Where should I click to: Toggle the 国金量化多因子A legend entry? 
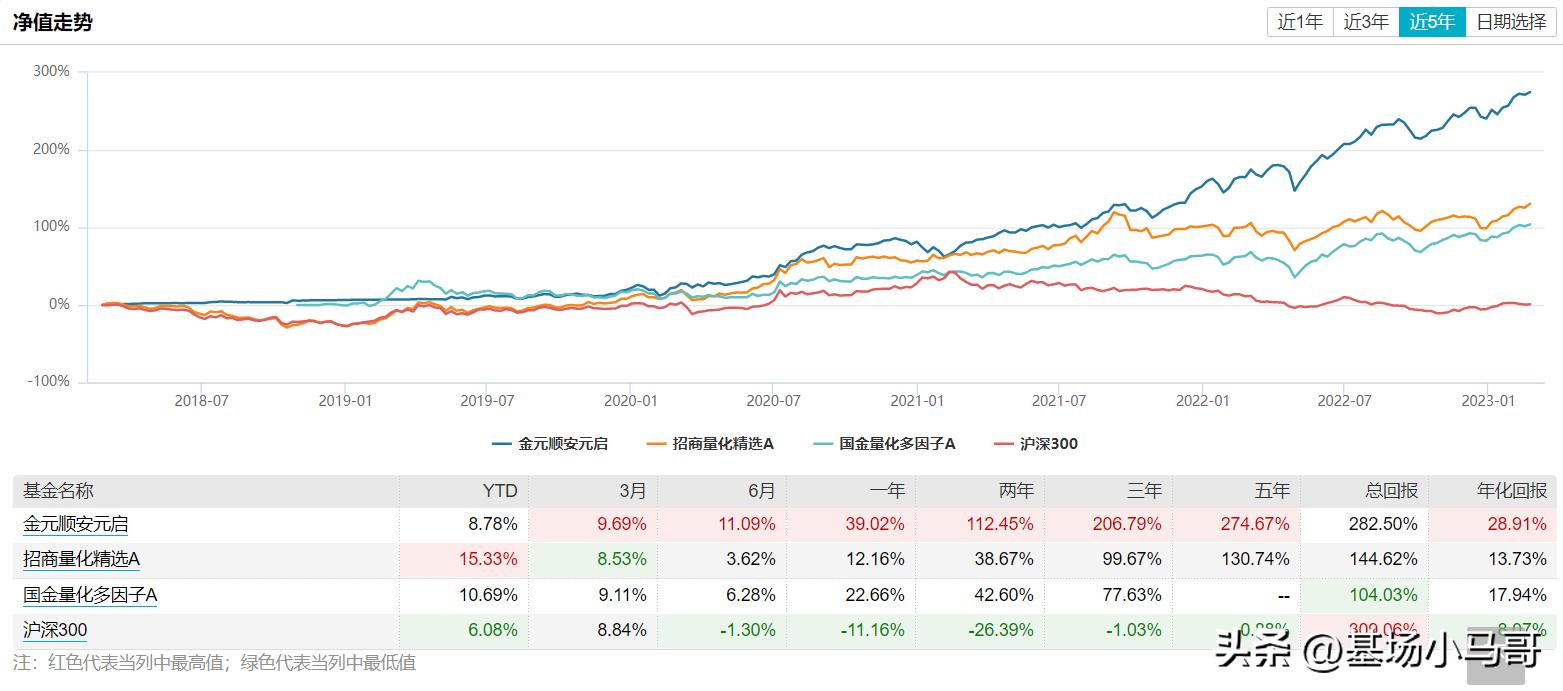click(890, 444)
